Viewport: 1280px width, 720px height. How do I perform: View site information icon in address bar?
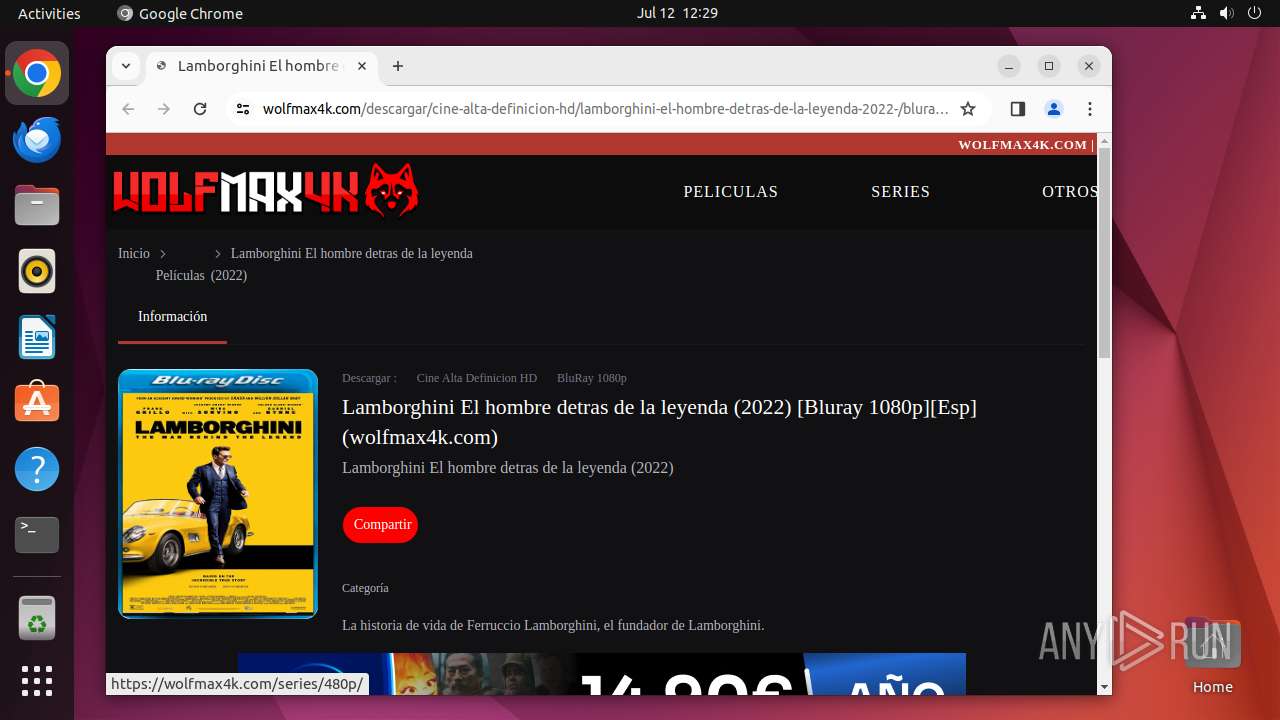[242, 109]
